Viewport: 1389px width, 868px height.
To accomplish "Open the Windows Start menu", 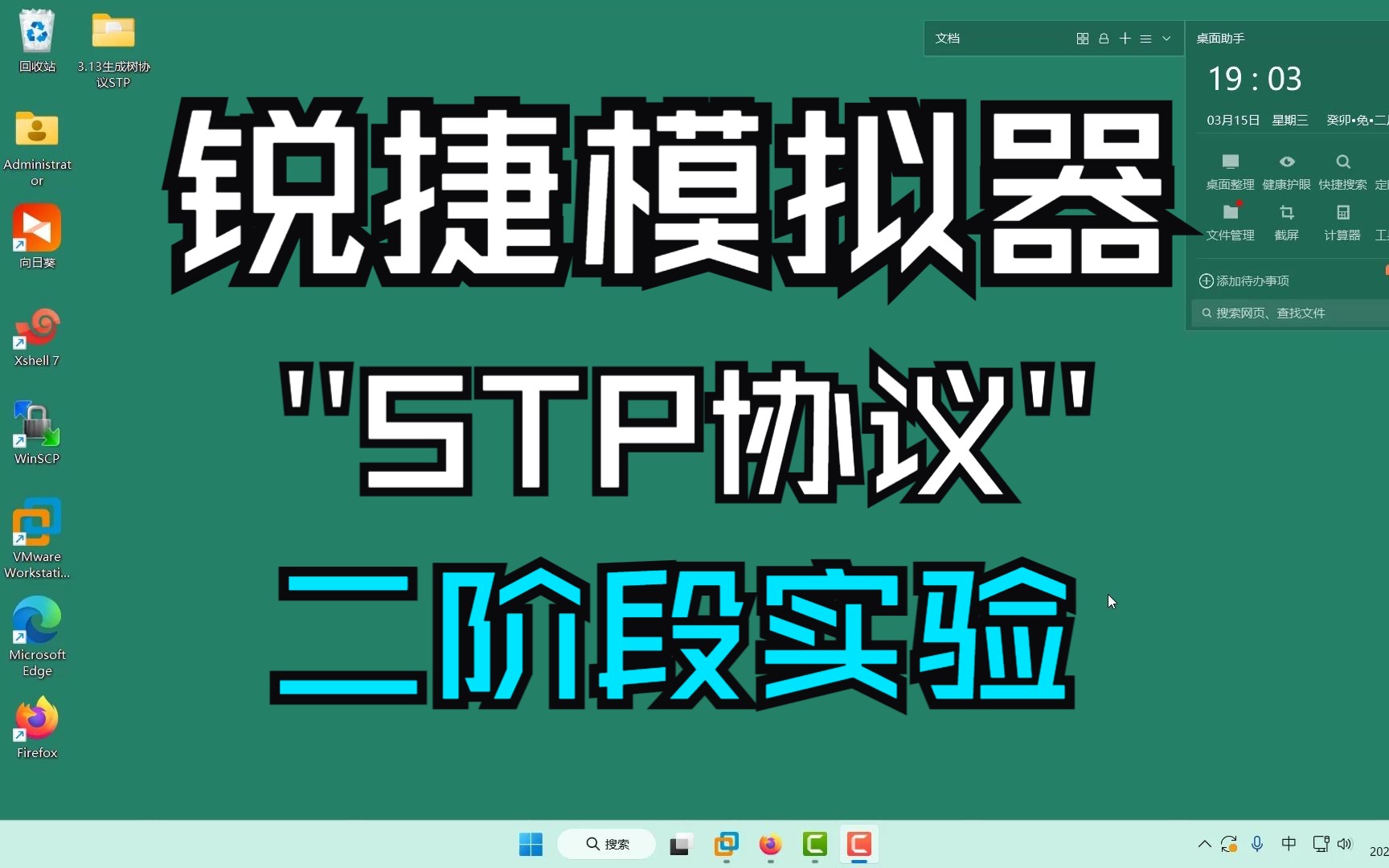I will 531,844.
